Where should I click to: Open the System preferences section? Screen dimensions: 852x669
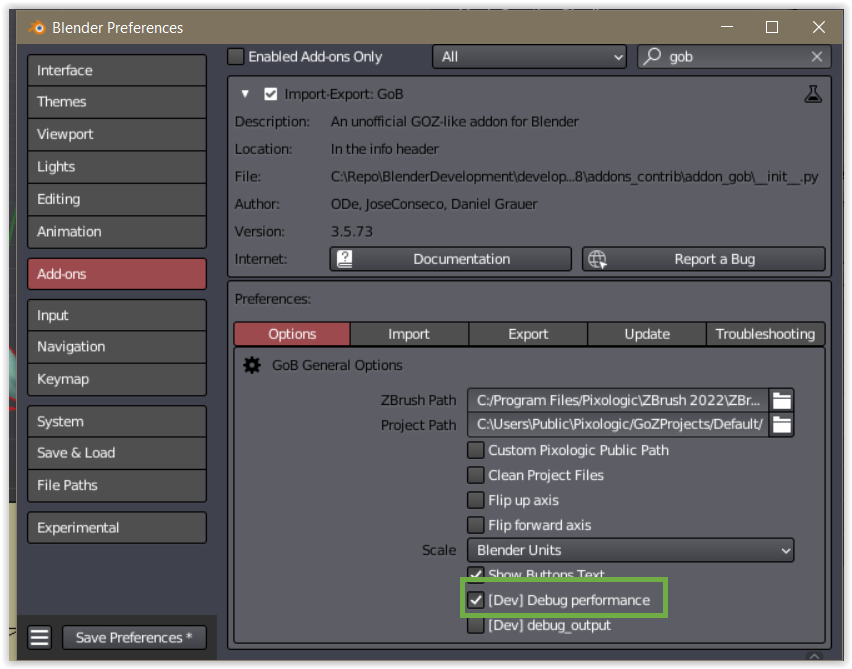[x=117, y=421]
